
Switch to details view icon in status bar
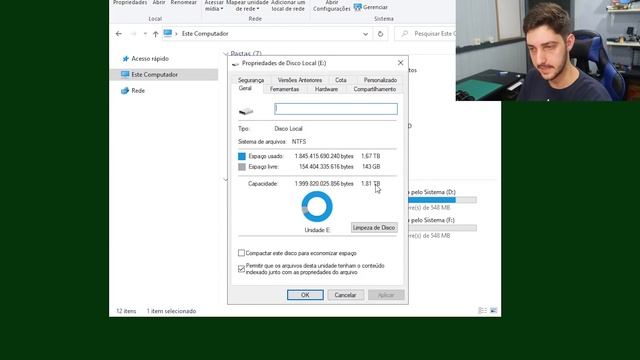(x=482, y=311)
